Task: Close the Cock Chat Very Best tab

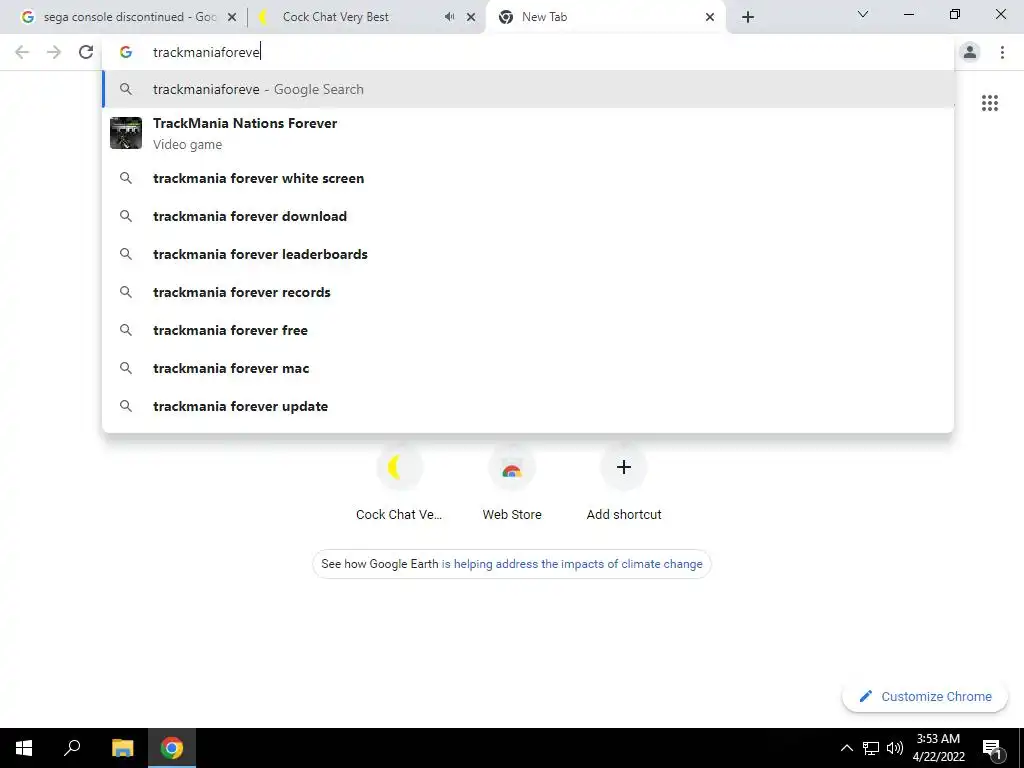Action: 471,18
